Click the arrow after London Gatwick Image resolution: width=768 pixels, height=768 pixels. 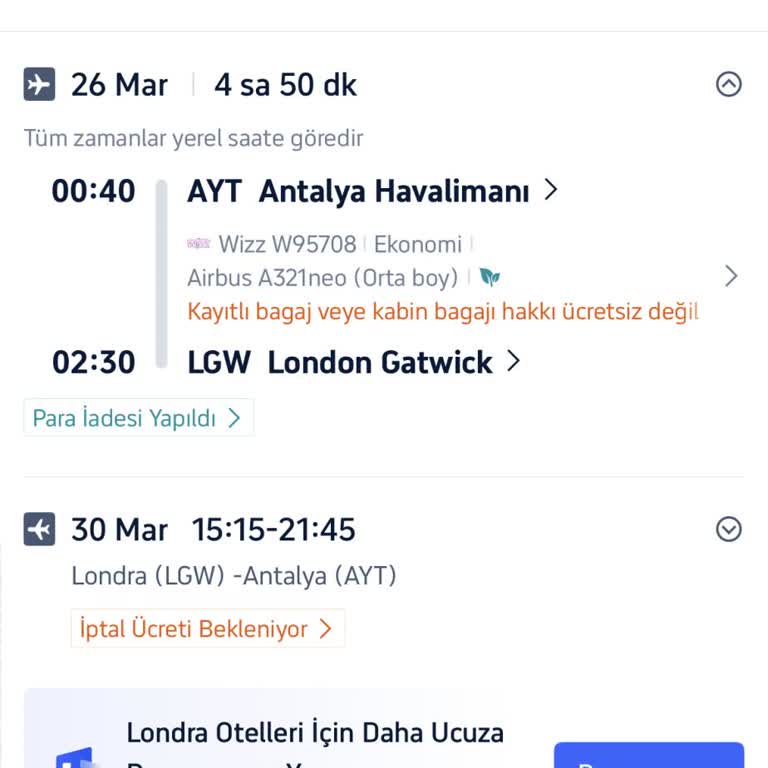click(514, 361)
